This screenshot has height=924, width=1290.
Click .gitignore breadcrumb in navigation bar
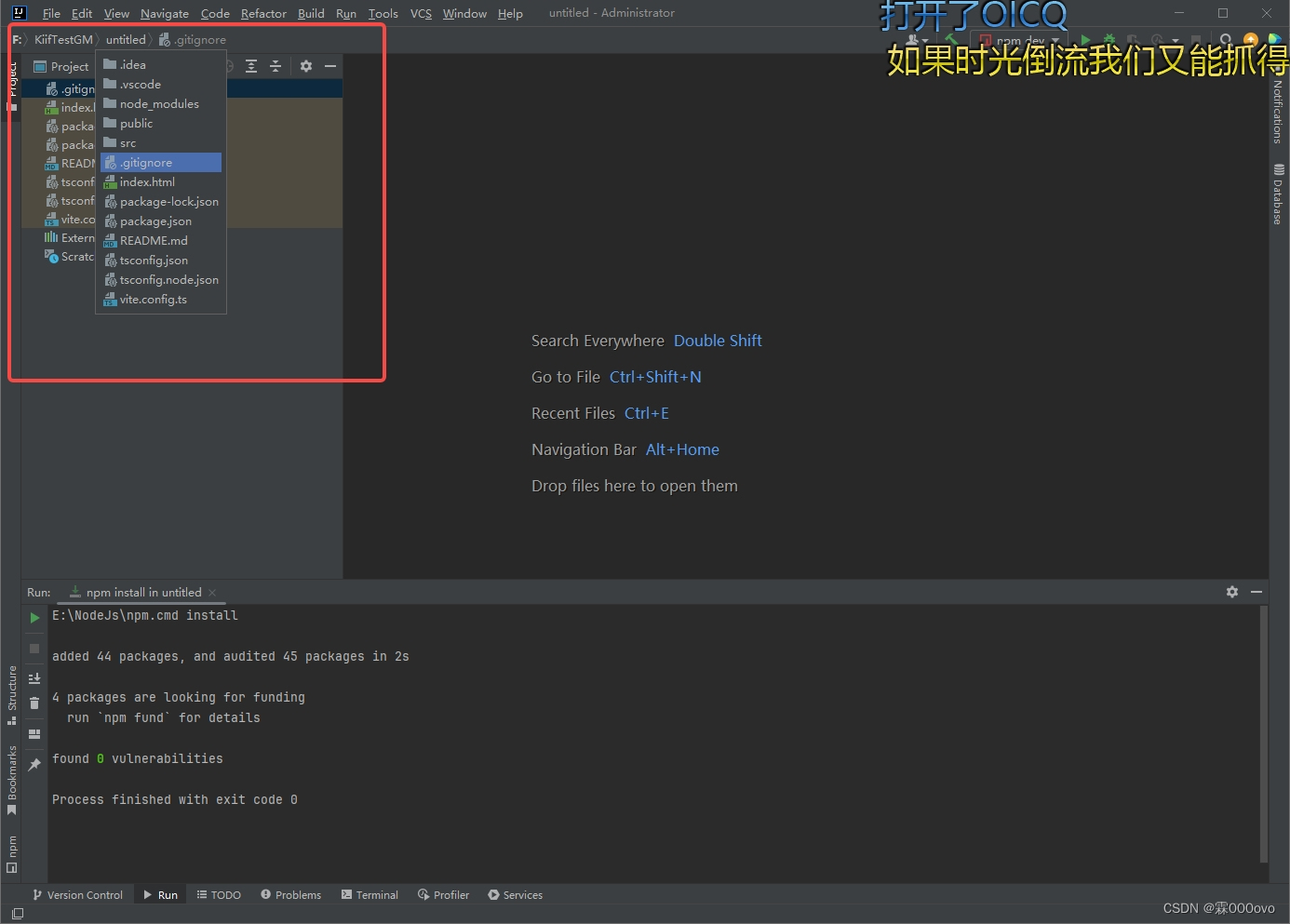point(193,40)
